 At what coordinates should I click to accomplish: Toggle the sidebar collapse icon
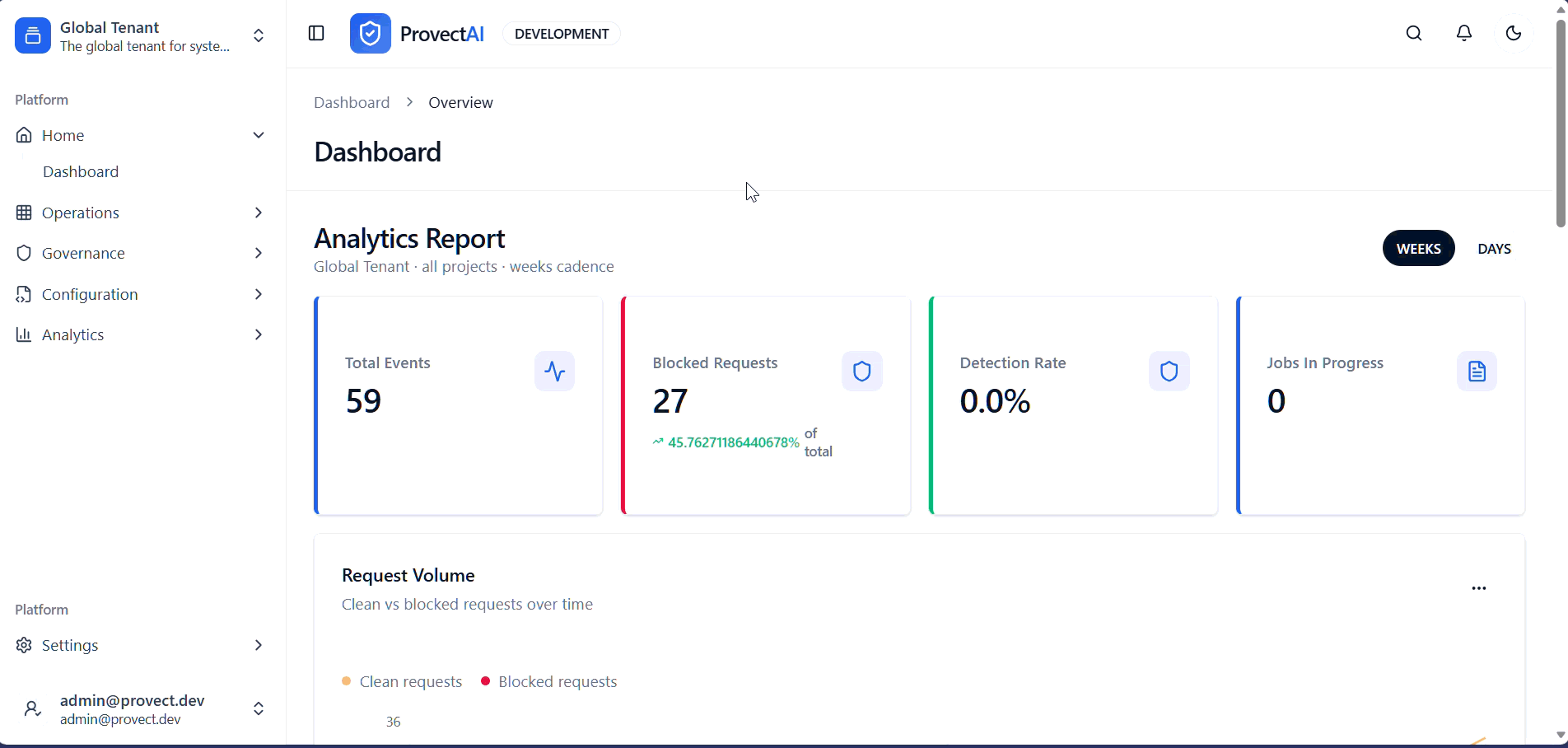click(316, 33)
